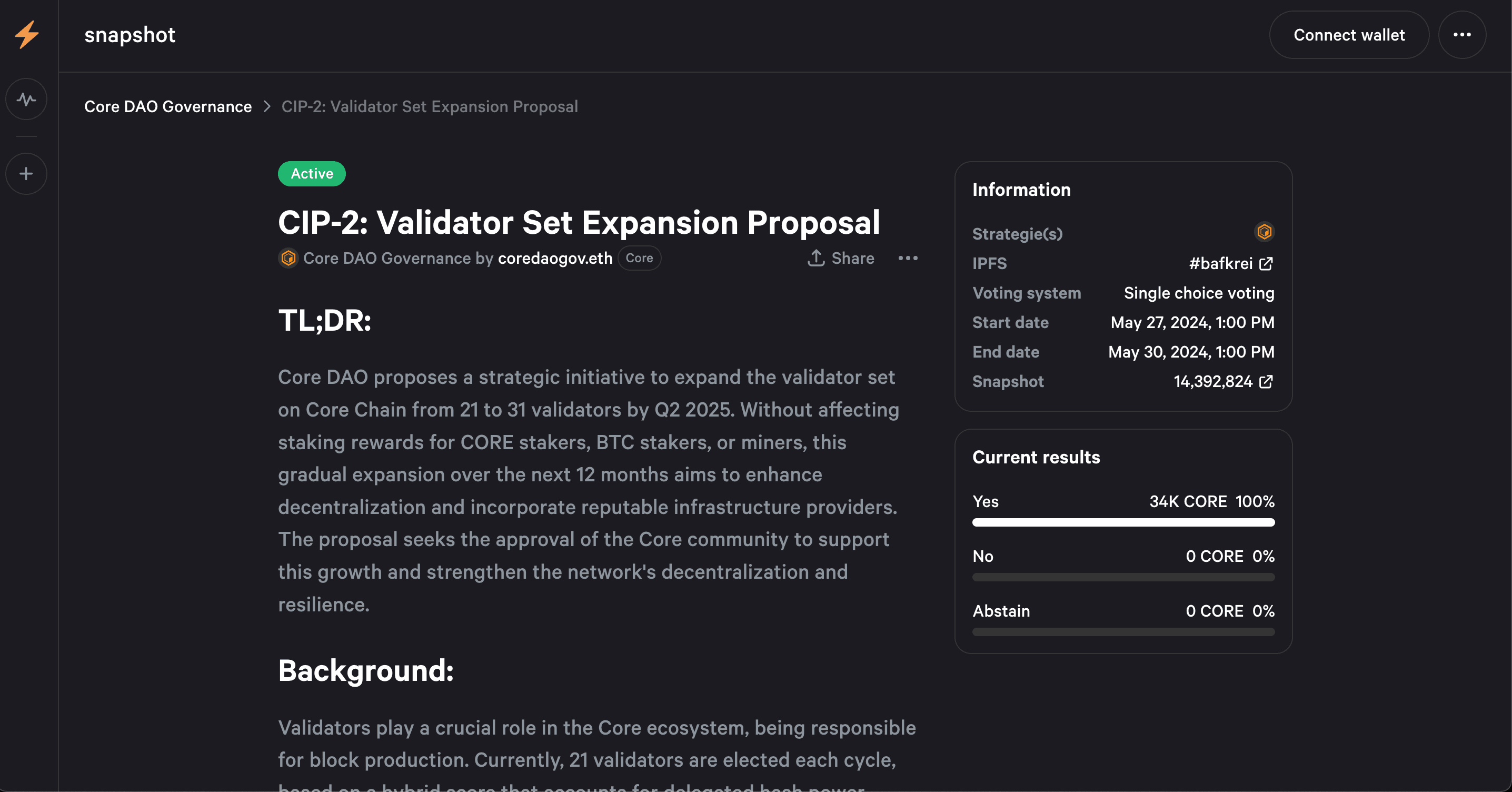Viewport: 1512px width, 792px height.
Task: Open the coredaogov.eth author link
Action: coord(555,258)
